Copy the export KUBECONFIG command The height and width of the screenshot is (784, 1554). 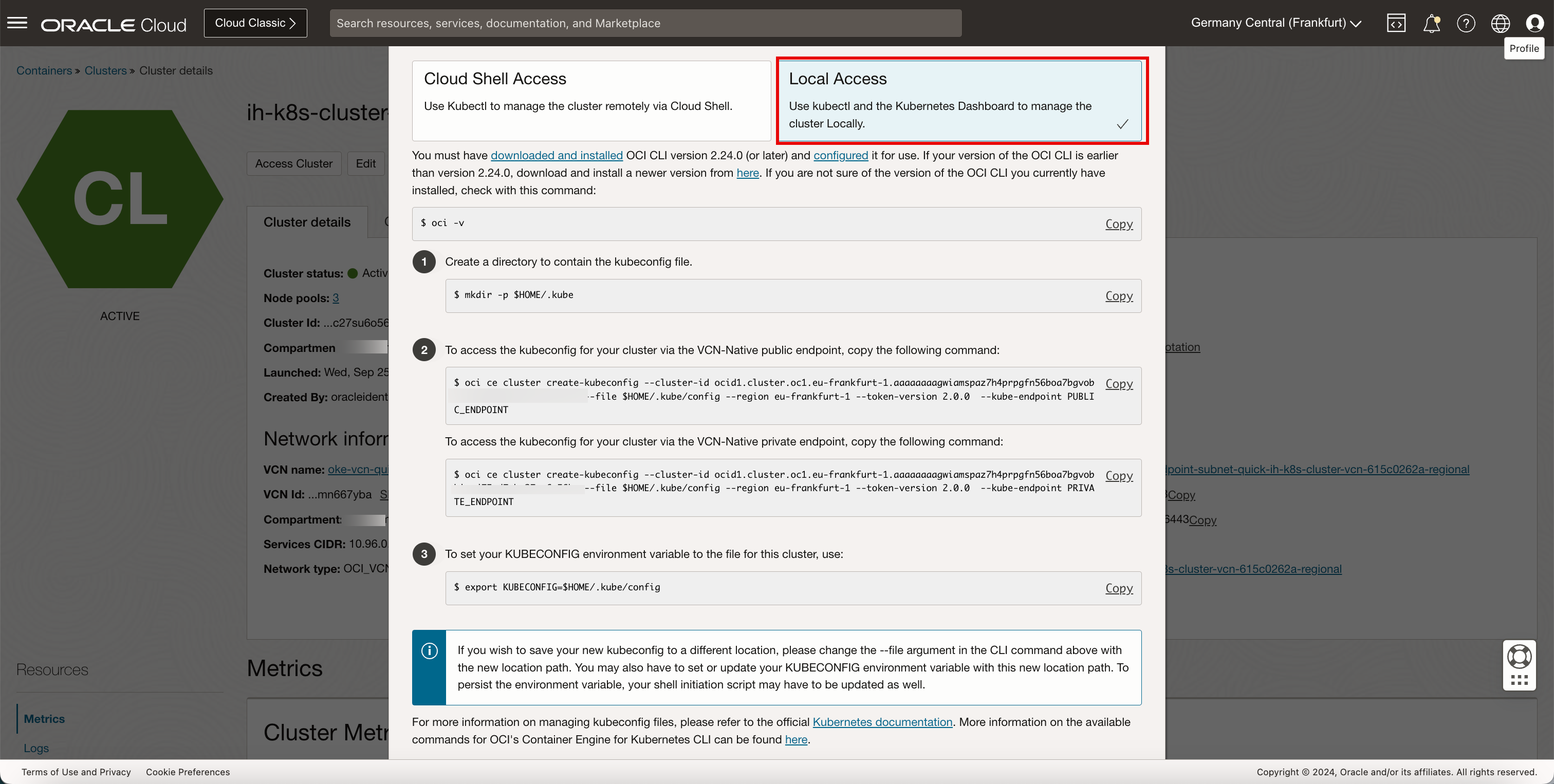coord(1118,588)
